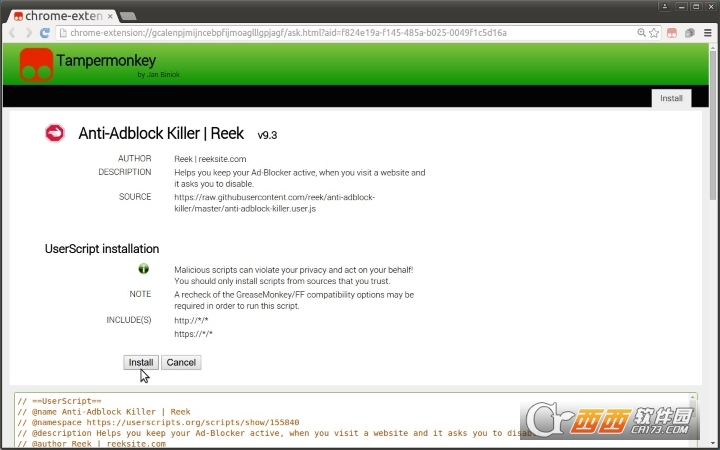Open the Chrome hamburger menu
Viewport: 720px width, 450px height.
coord(708,33)
